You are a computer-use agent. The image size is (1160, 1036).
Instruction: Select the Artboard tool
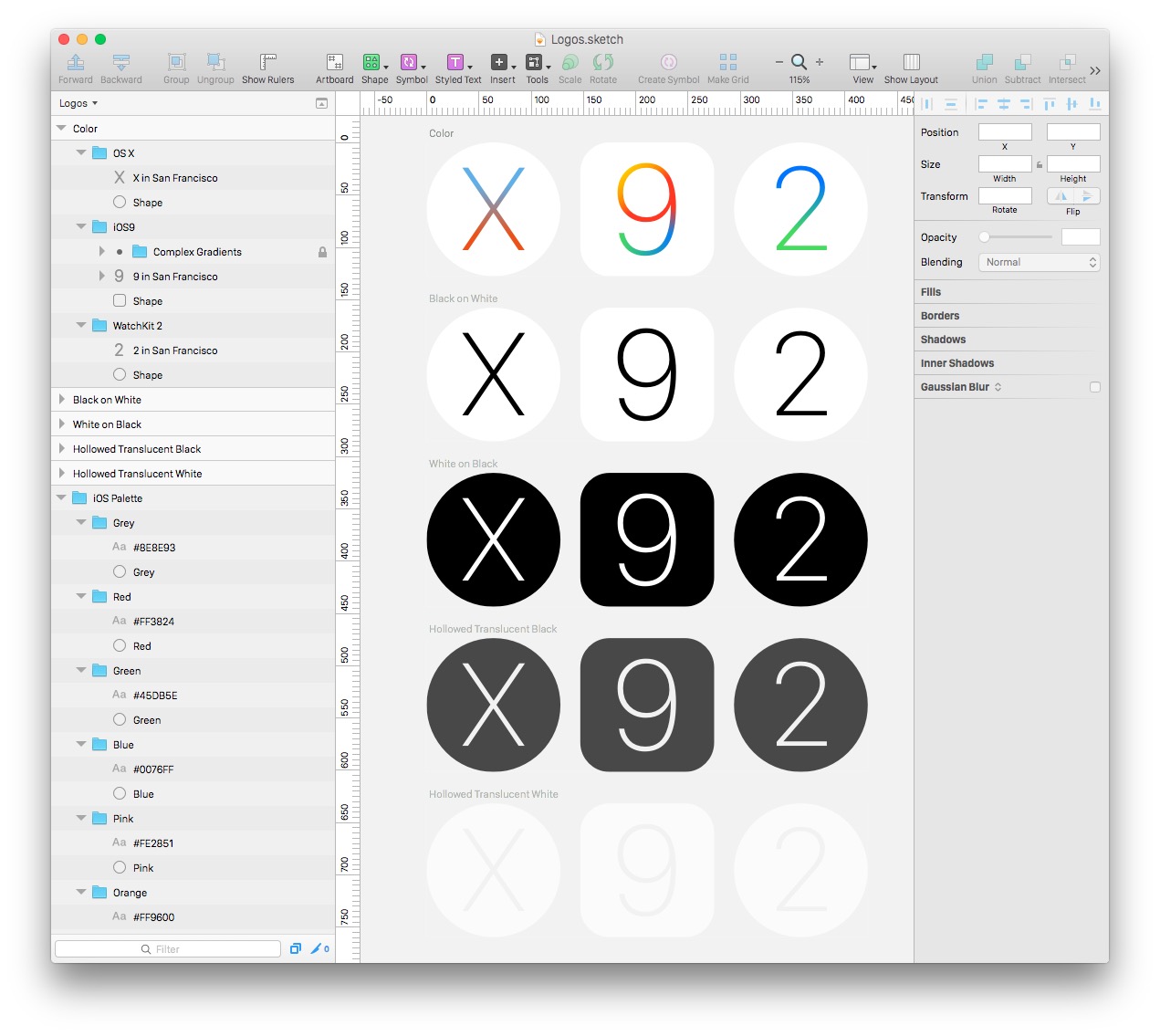(334, 63)
